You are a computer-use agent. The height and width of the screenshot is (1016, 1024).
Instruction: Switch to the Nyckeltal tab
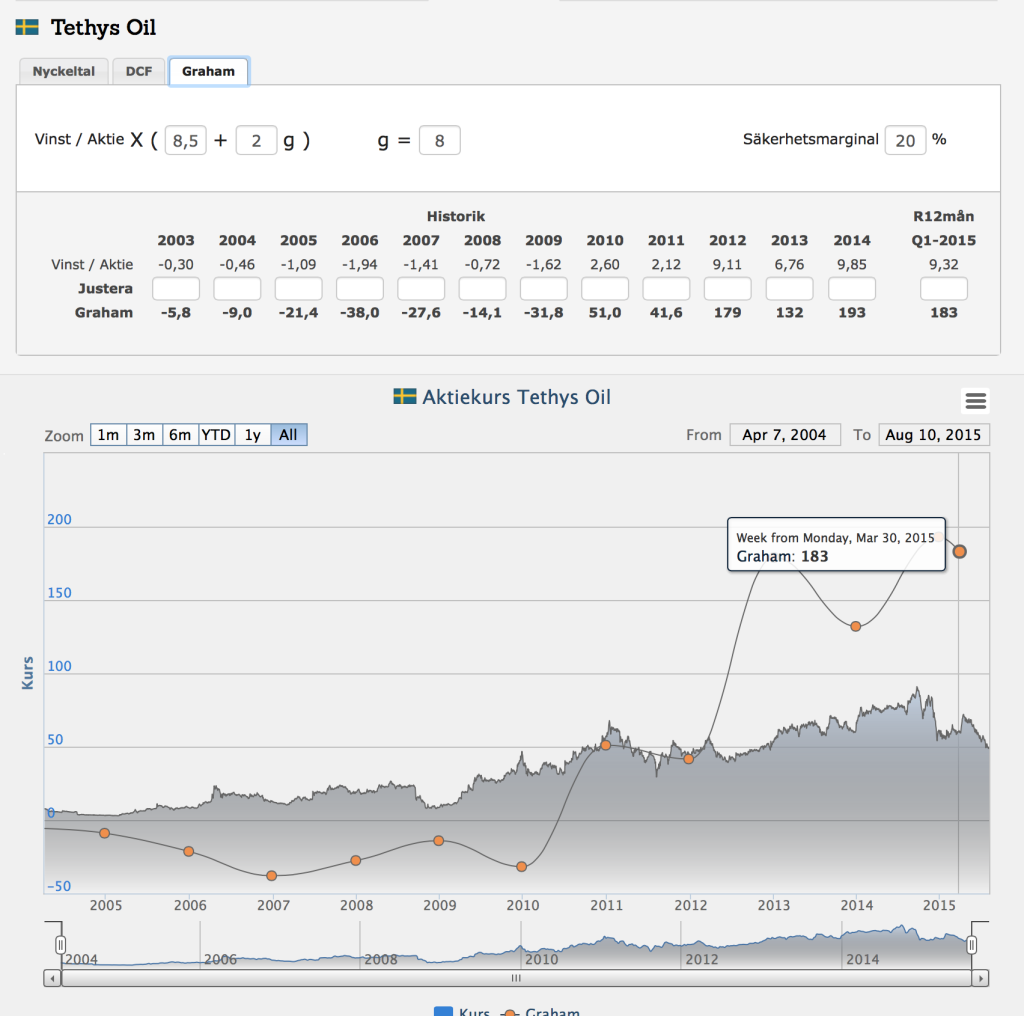(x=63, y=71)
